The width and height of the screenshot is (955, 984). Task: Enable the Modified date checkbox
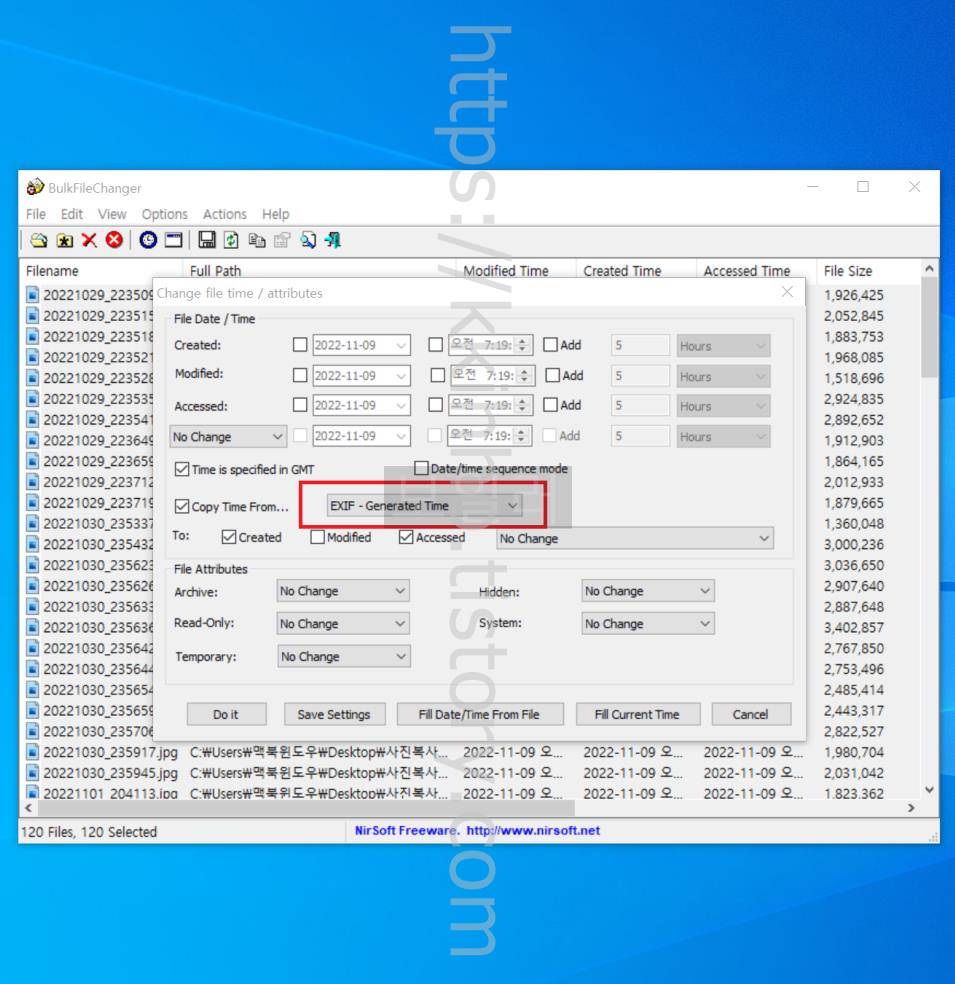click(x=300, y=375)
